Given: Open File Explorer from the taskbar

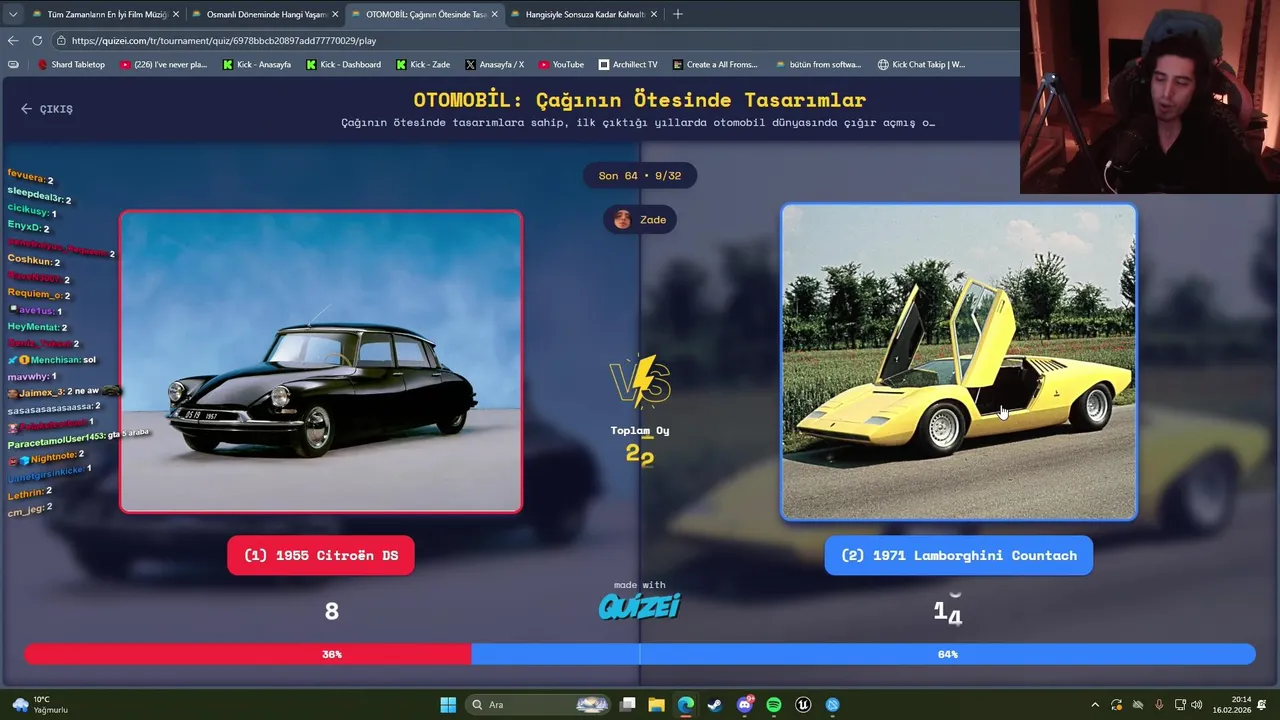Looking at the screenshot, I should [656, 705].
